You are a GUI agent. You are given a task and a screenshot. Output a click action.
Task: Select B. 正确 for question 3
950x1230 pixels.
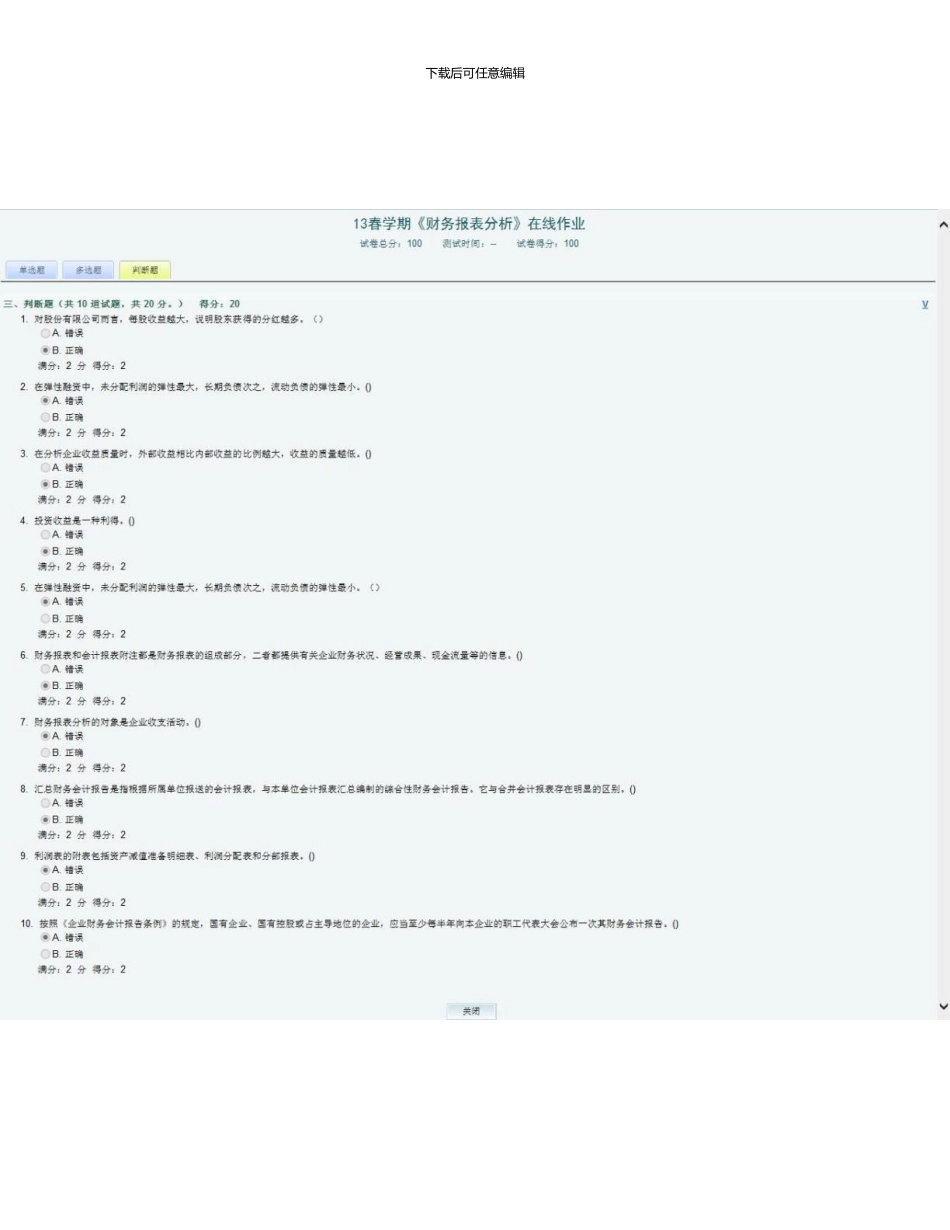(45, 484)
